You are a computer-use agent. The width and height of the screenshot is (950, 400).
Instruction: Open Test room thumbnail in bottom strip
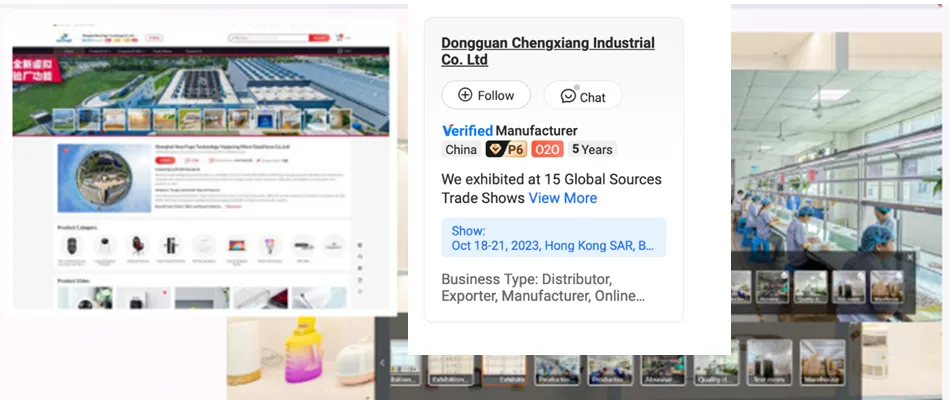tap(769, 362)
